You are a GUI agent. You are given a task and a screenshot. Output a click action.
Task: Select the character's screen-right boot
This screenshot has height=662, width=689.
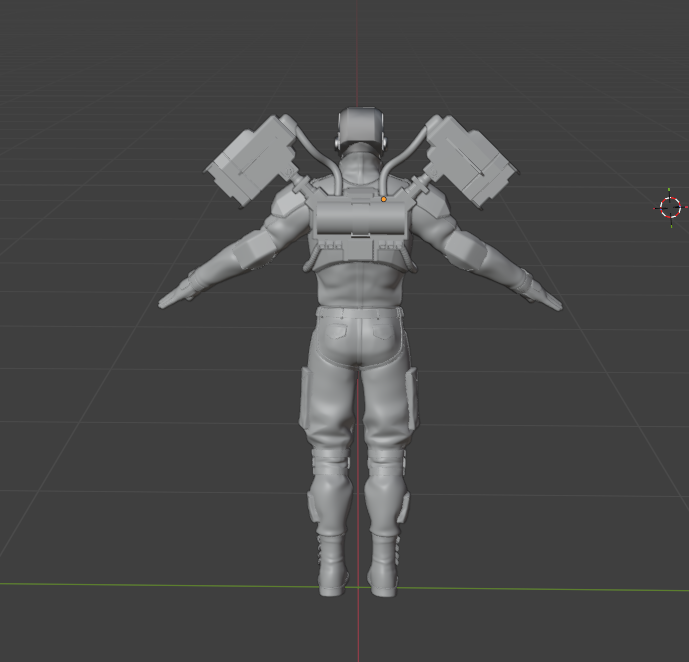click(x=385, y=567)
